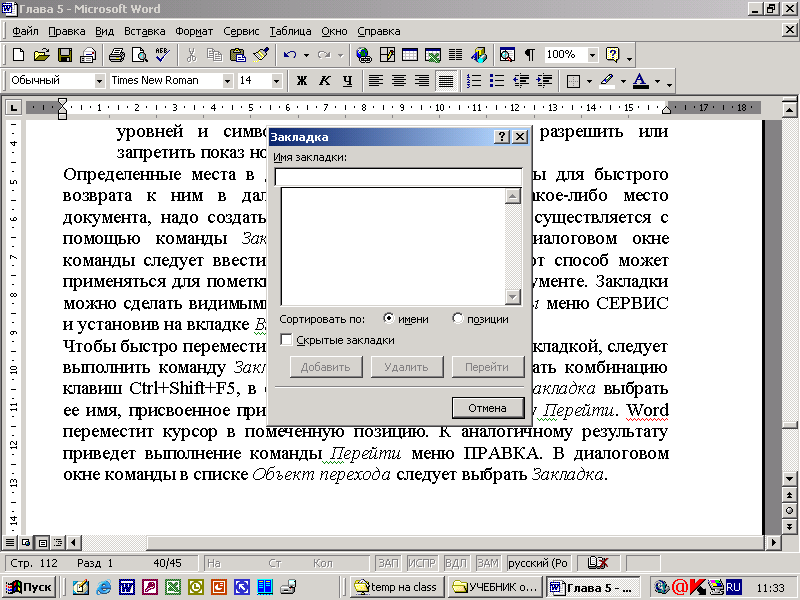Run spelling and grammar check

pyautogui.click(x=163, y=55)
